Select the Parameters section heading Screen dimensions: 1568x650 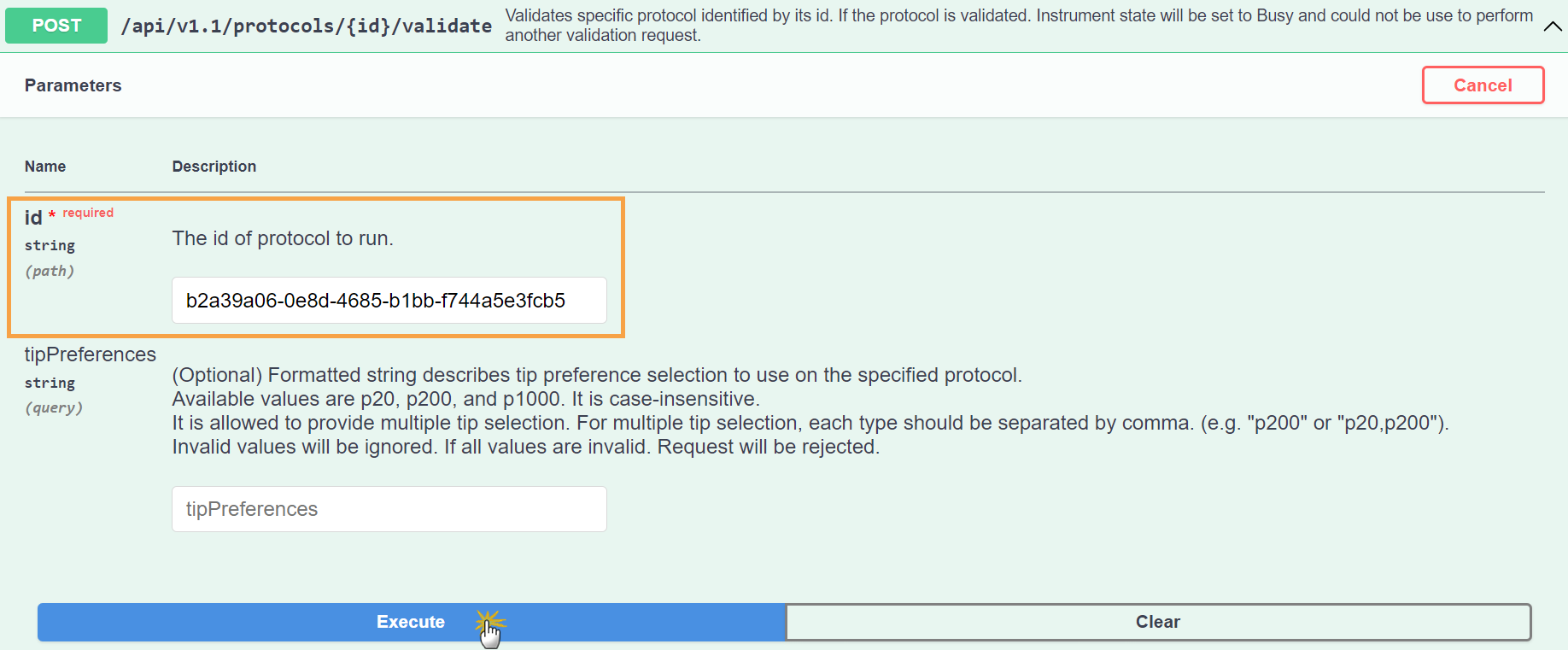click(73, 85)
